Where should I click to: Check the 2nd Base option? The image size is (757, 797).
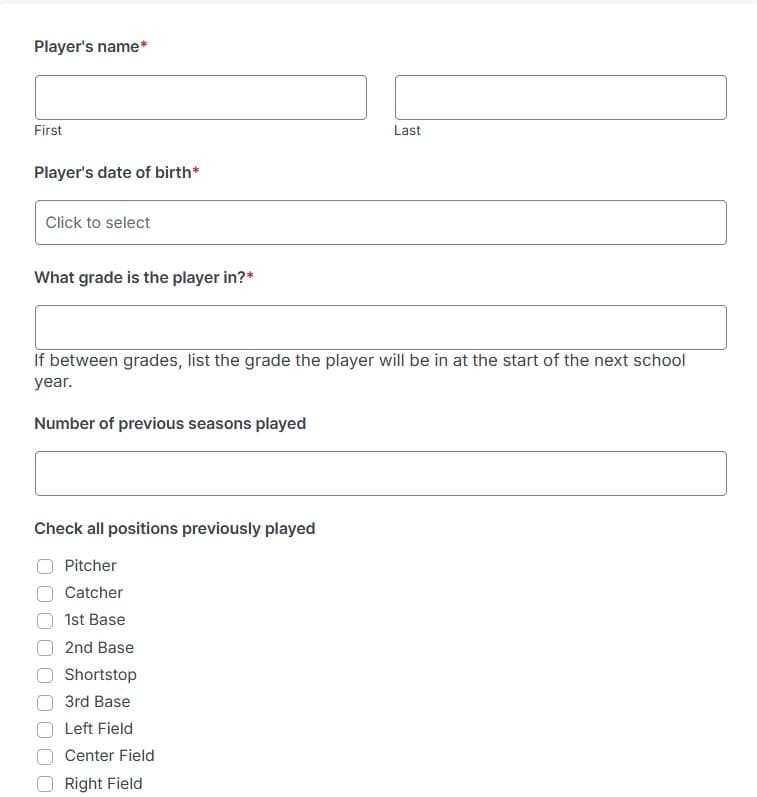(45, 648)
